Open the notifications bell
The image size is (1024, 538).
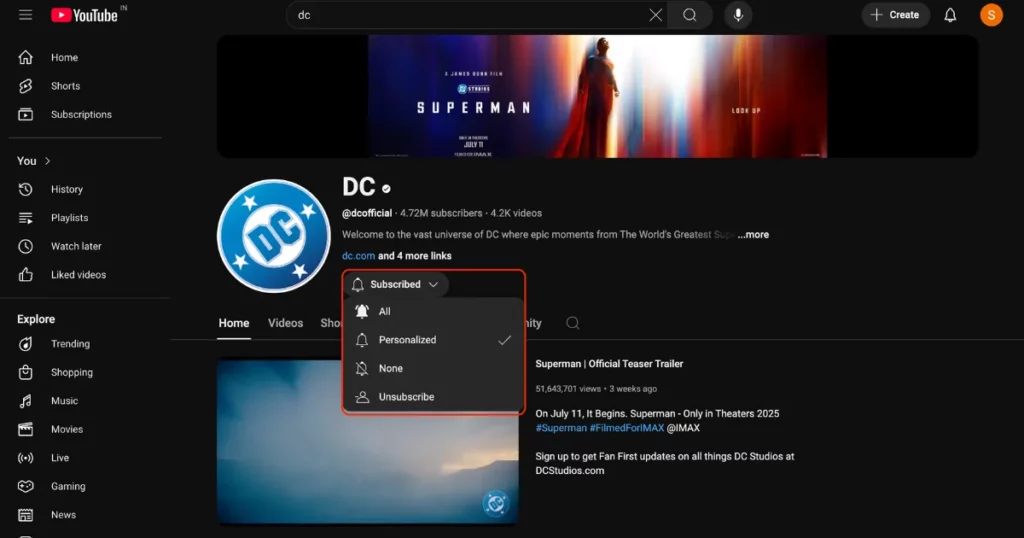tap(950, 15)
